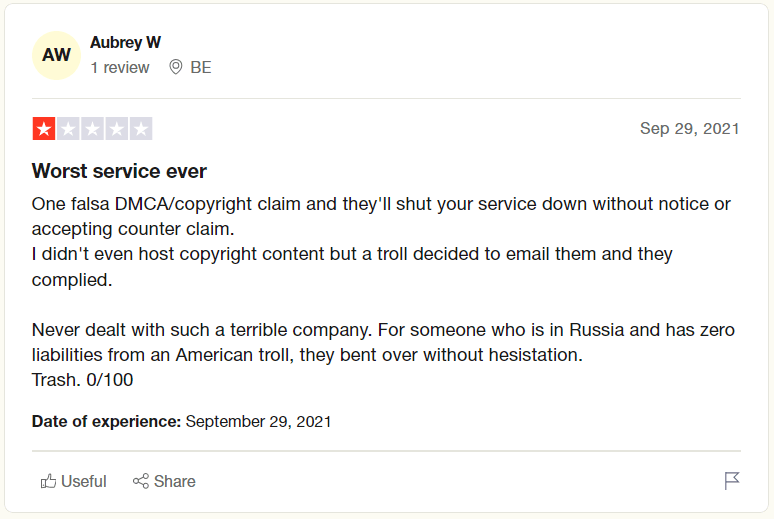
Task: Click the AW reviewer avatar
Action: point(57,55)
